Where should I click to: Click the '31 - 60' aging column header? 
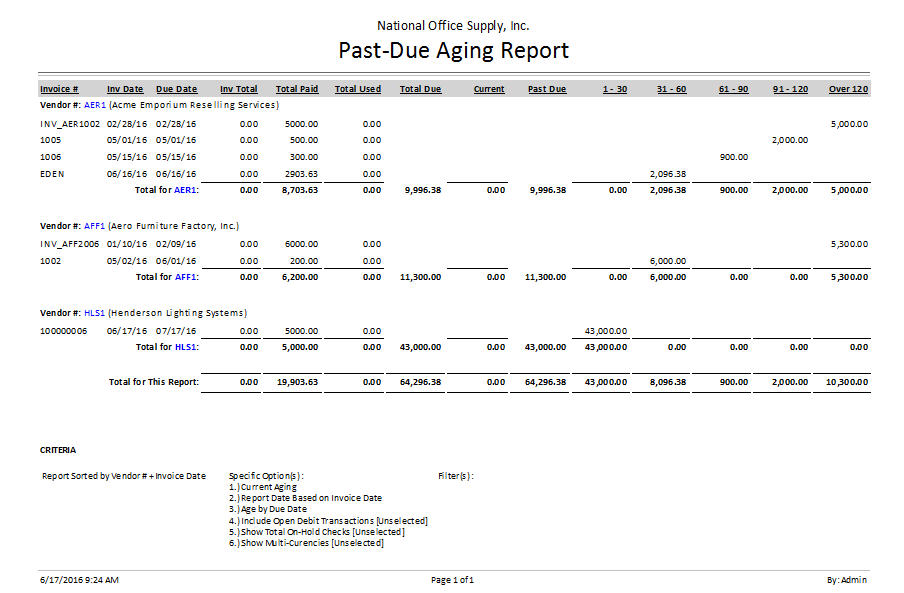click(672, 89)
